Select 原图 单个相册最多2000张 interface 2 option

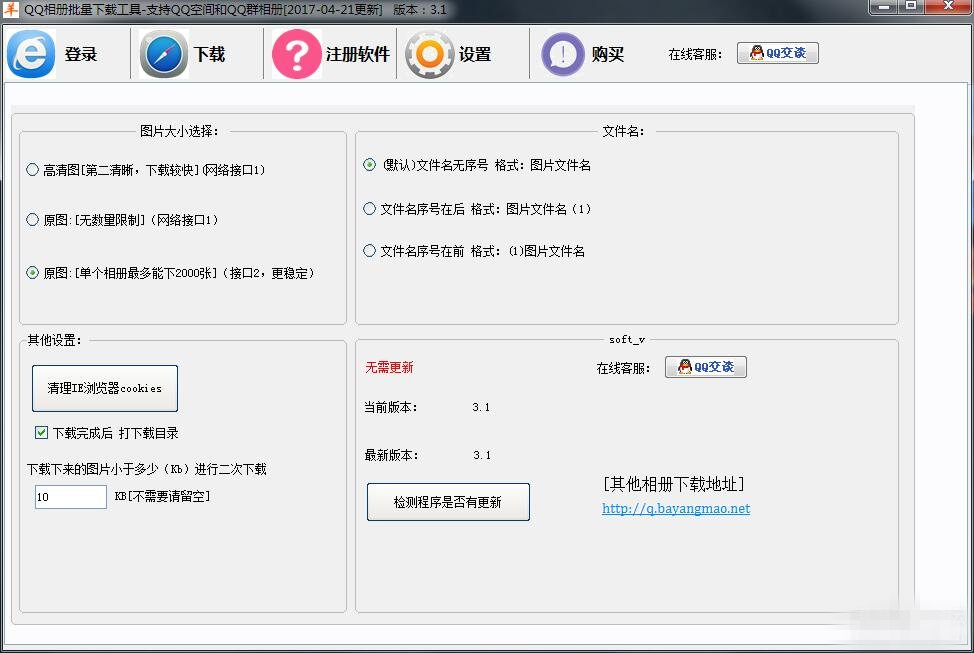pyautogui.click(x=170, y=273)
